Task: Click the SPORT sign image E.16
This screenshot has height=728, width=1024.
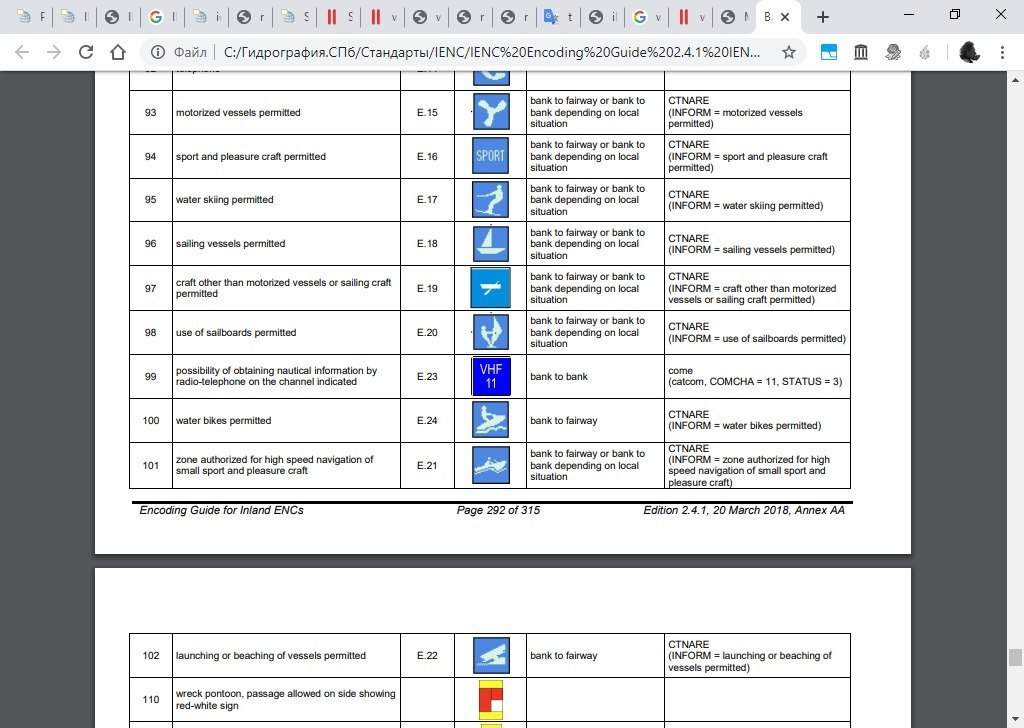Action: click(x=490, y=156)
